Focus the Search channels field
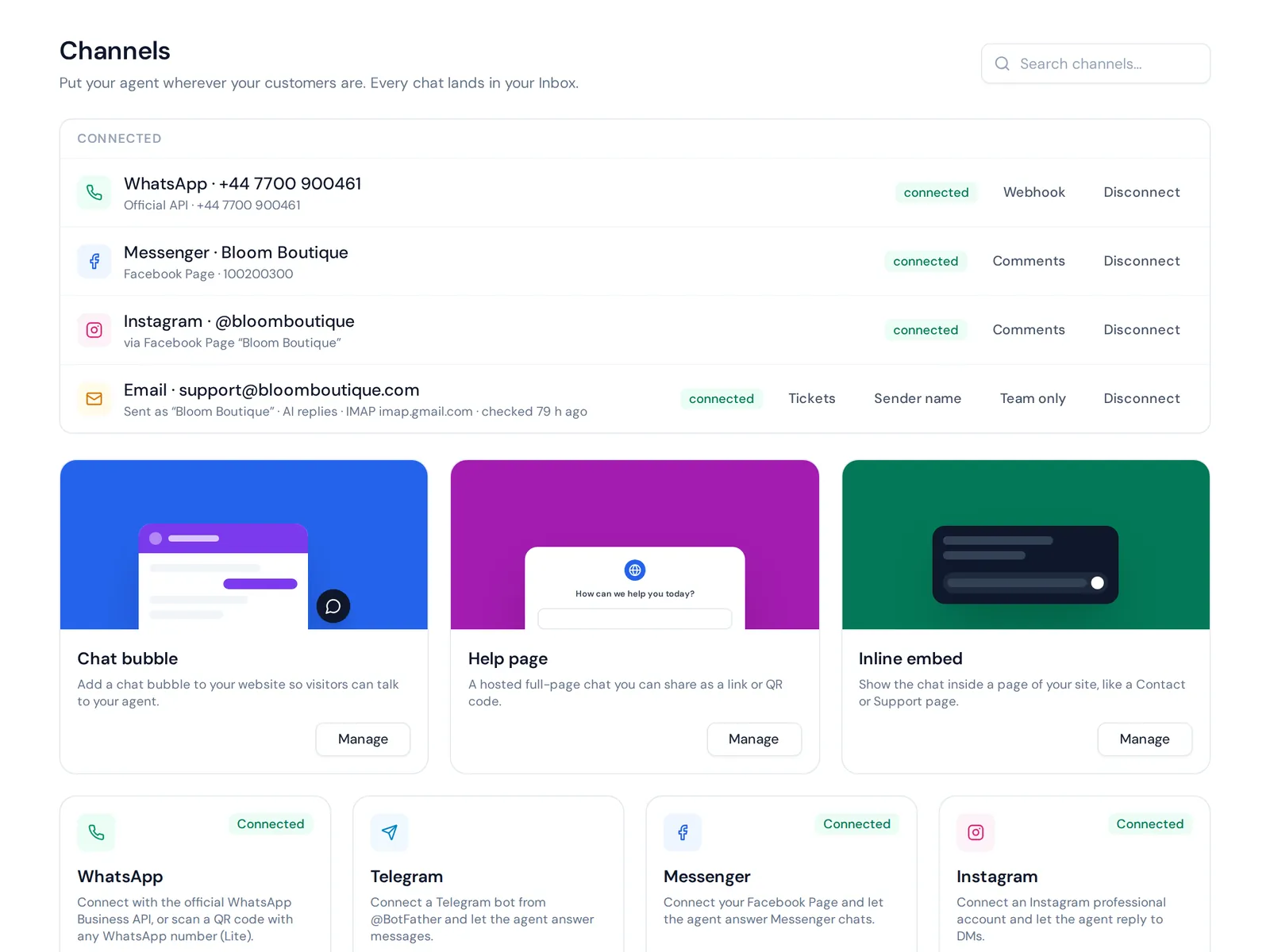Viewport: 1270px width, 952px height. [1095, 63]
